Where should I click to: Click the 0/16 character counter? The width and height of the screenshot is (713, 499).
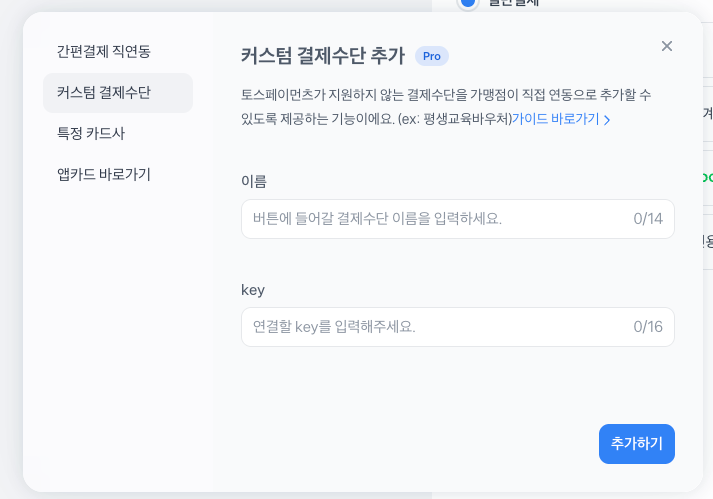coord(648,326)
